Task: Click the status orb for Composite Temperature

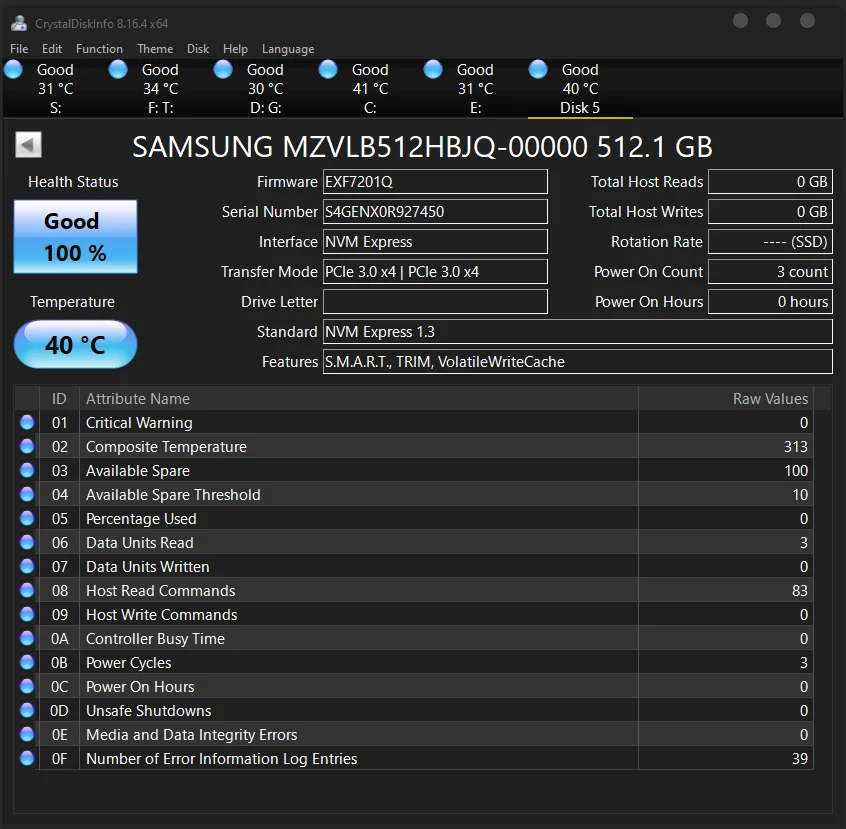Action: 27,446
